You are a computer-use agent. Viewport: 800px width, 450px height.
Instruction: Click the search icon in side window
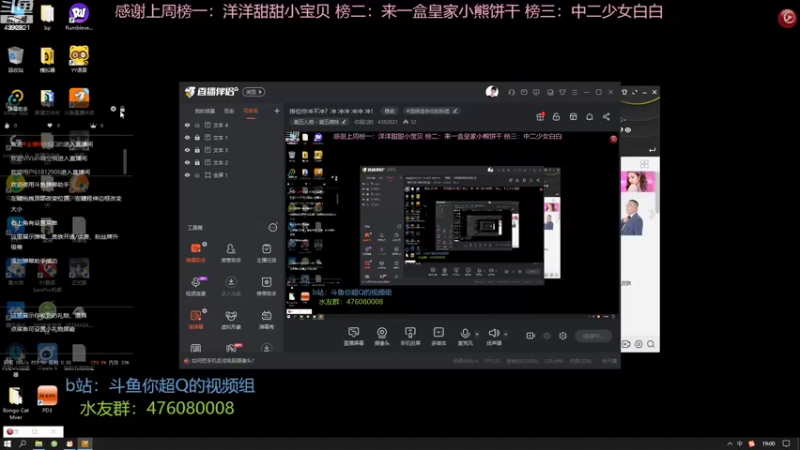651,344
